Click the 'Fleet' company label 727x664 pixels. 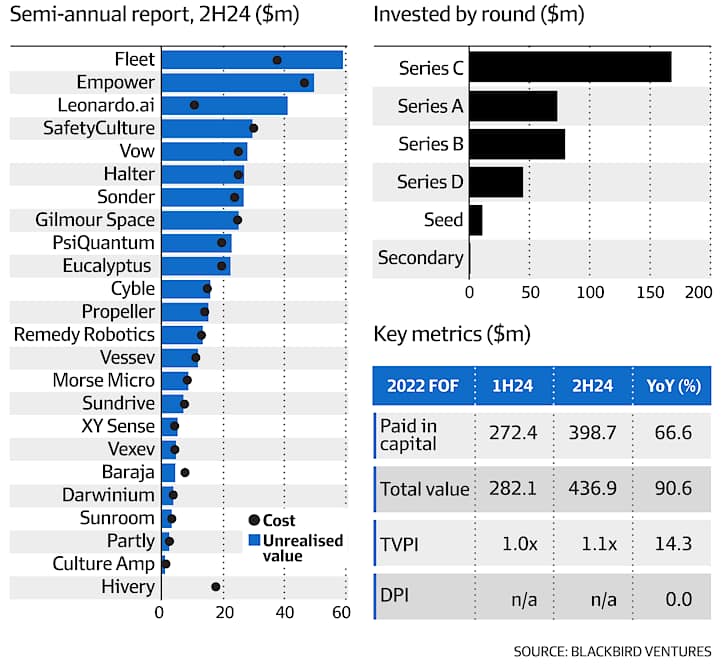134,59
